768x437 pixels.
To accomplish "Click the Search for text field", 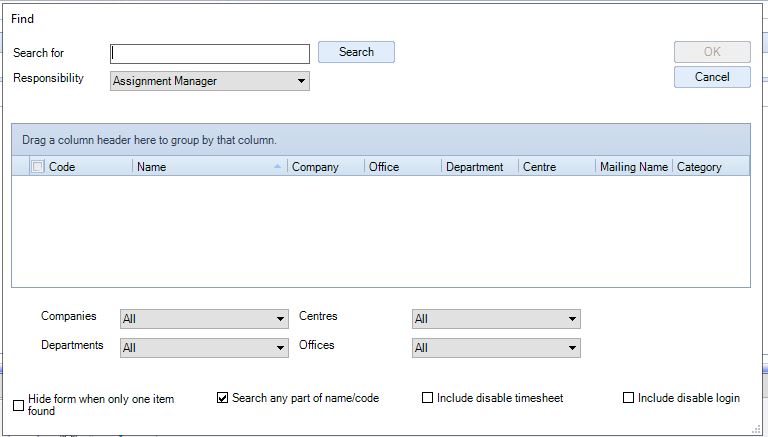I will coord(210,54).
